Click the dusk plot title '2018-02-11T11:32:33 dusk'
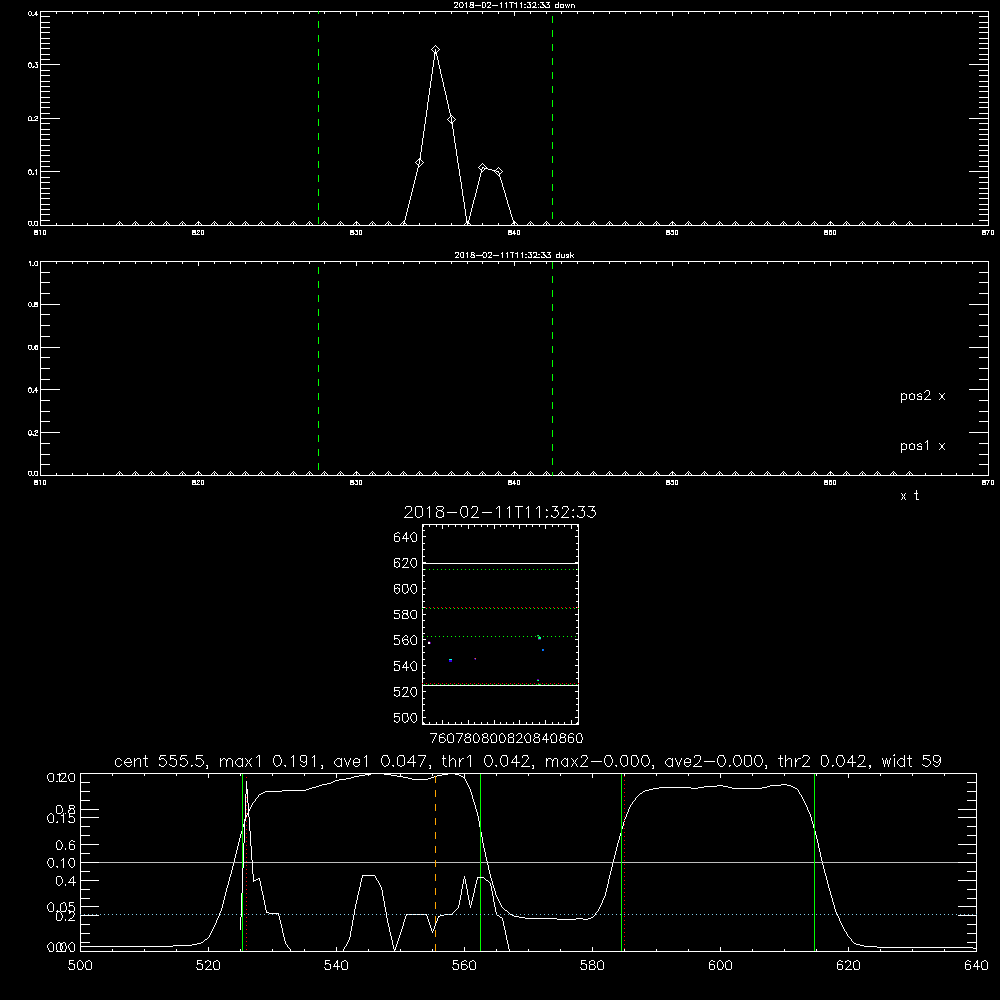The image size is (1000, 1000). [514, 255]
